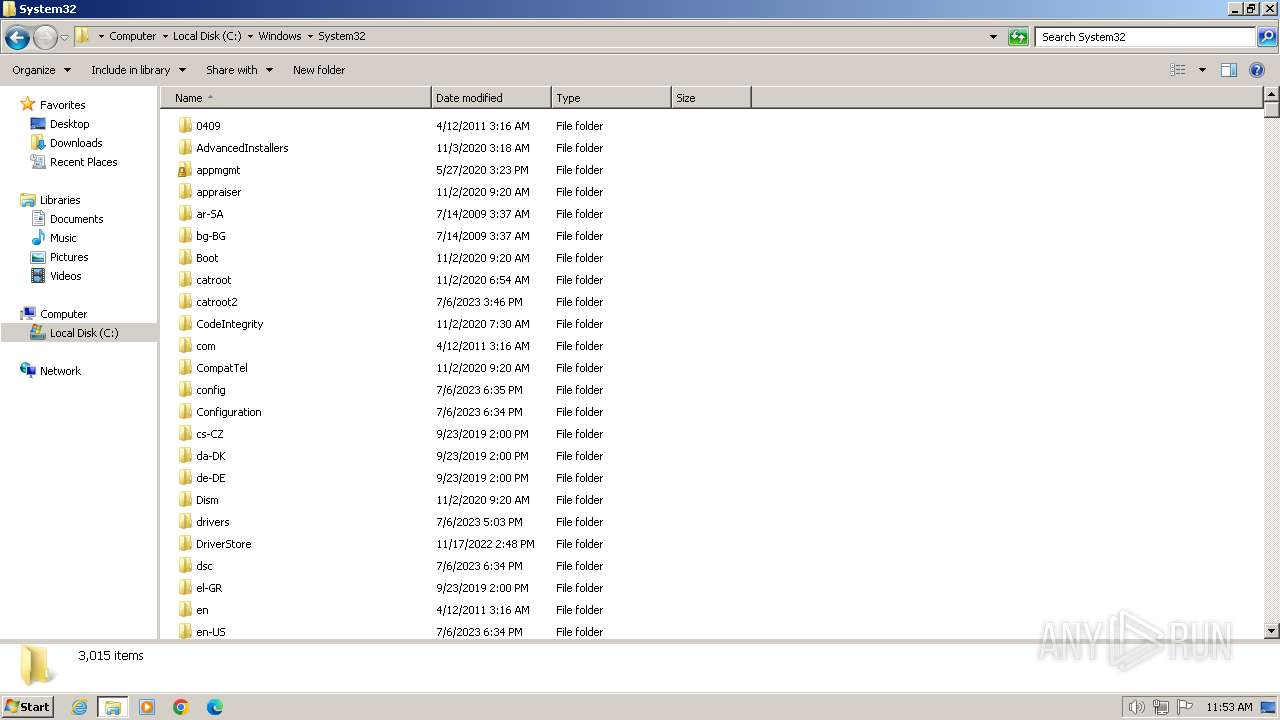Open the Documents library
This screenshot has height=720, width=1280.
(76, 219)
